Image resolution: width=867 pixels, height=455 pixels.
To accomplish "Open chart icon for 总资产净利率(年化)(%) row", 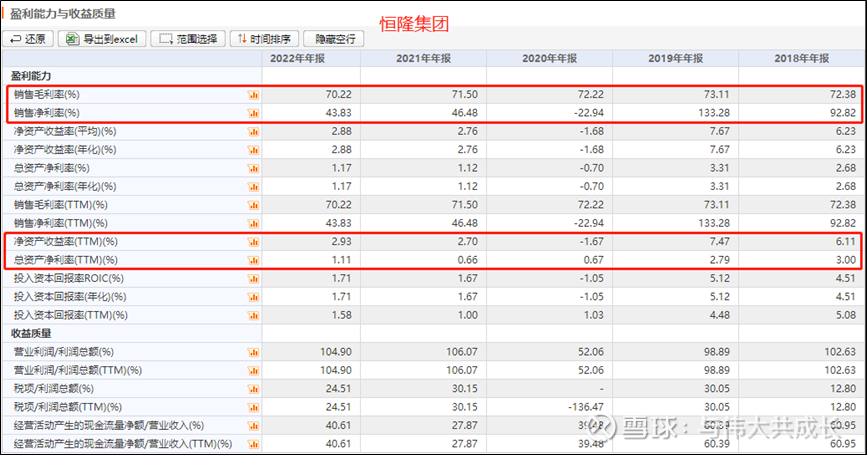I will 253,187.
